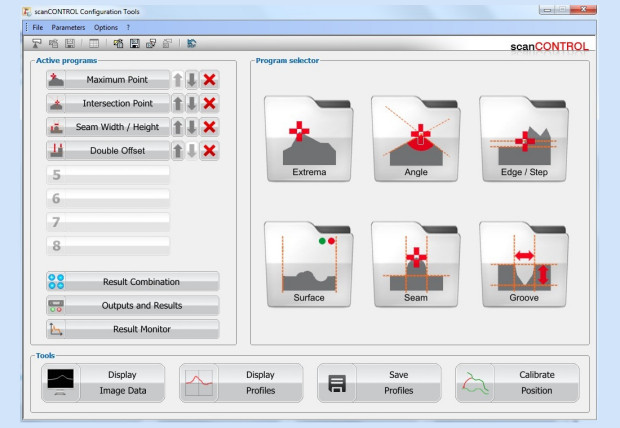Open the Edge / Step program folder

point(524,138)
